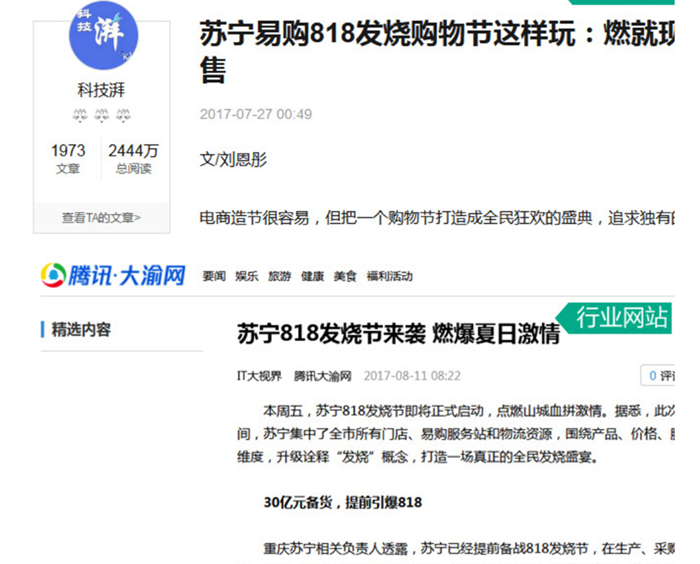The height and width of the screenshot is (564, 700).
Task: Click the 腾讯·大渝网 logo
Action: [x=112, y=275]
